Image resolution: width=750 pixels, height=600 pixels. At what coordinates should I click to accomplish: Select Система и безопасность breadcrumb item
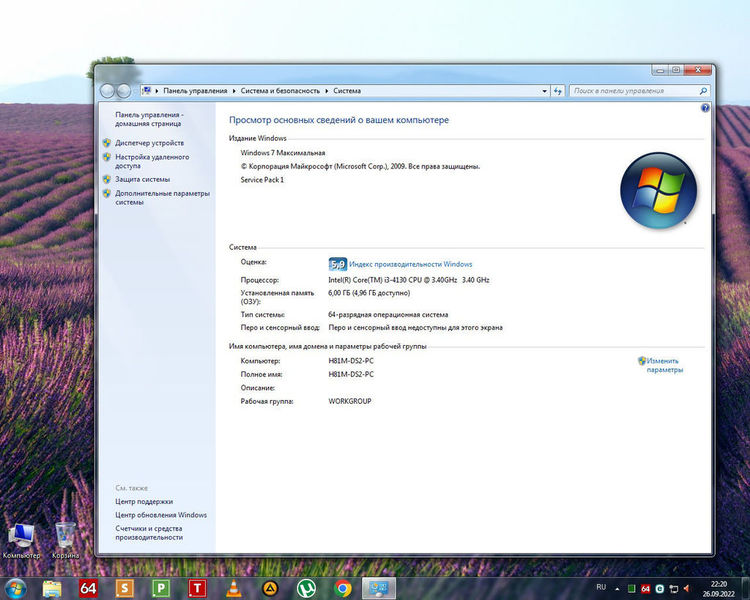click(278, 91)
